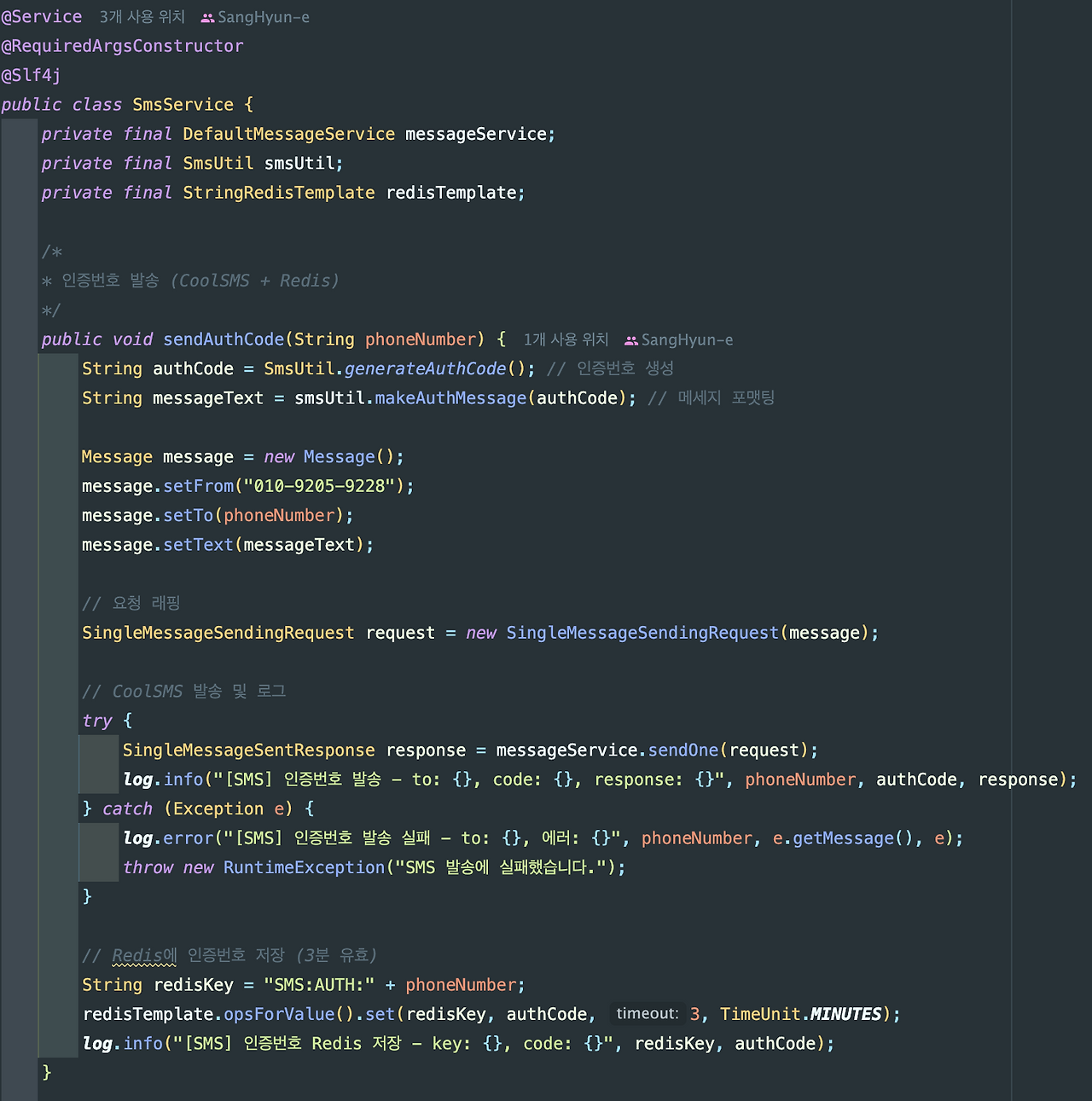The width and height of the screenshot is (1092, 1101).
Task: Click the "messageText" variable declaration
Action: pos(208,398)
